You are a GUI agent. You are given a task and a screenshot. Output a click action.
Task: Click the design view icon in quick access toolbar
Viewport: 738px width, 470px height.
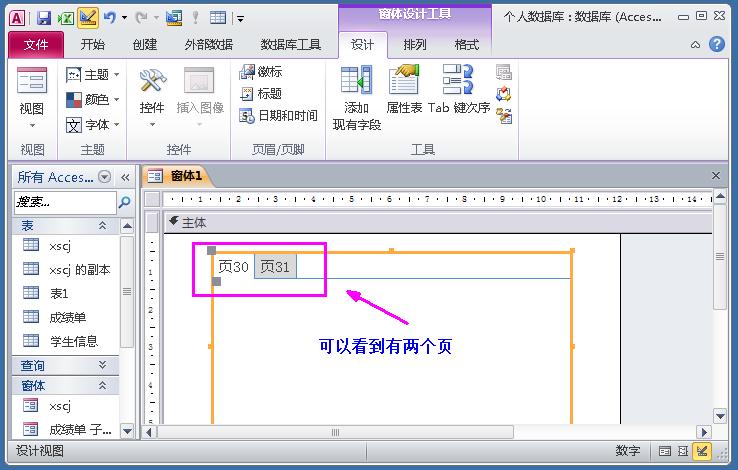tap(88, 18)
